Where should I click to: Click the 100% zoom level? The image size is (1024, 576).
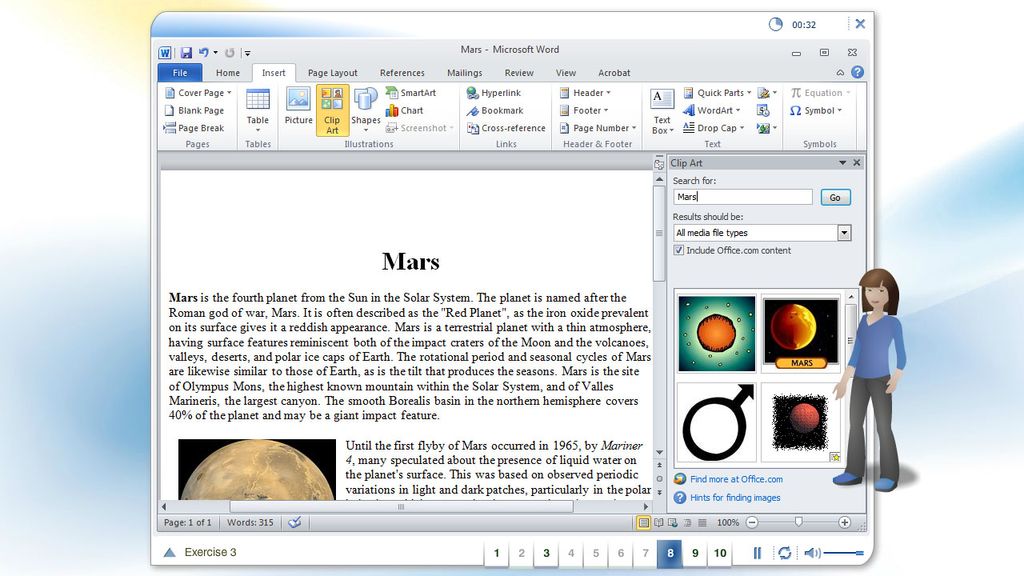click(728, 522)
